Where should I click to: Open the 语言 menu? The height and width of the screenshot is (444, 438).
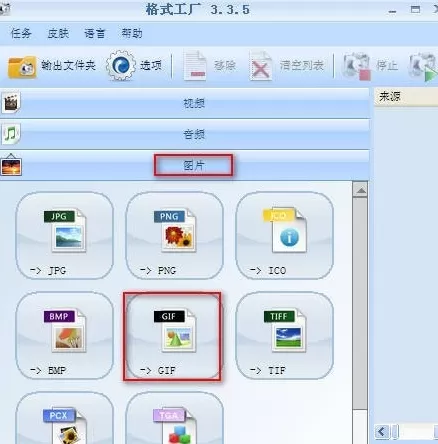click(94, 33)
